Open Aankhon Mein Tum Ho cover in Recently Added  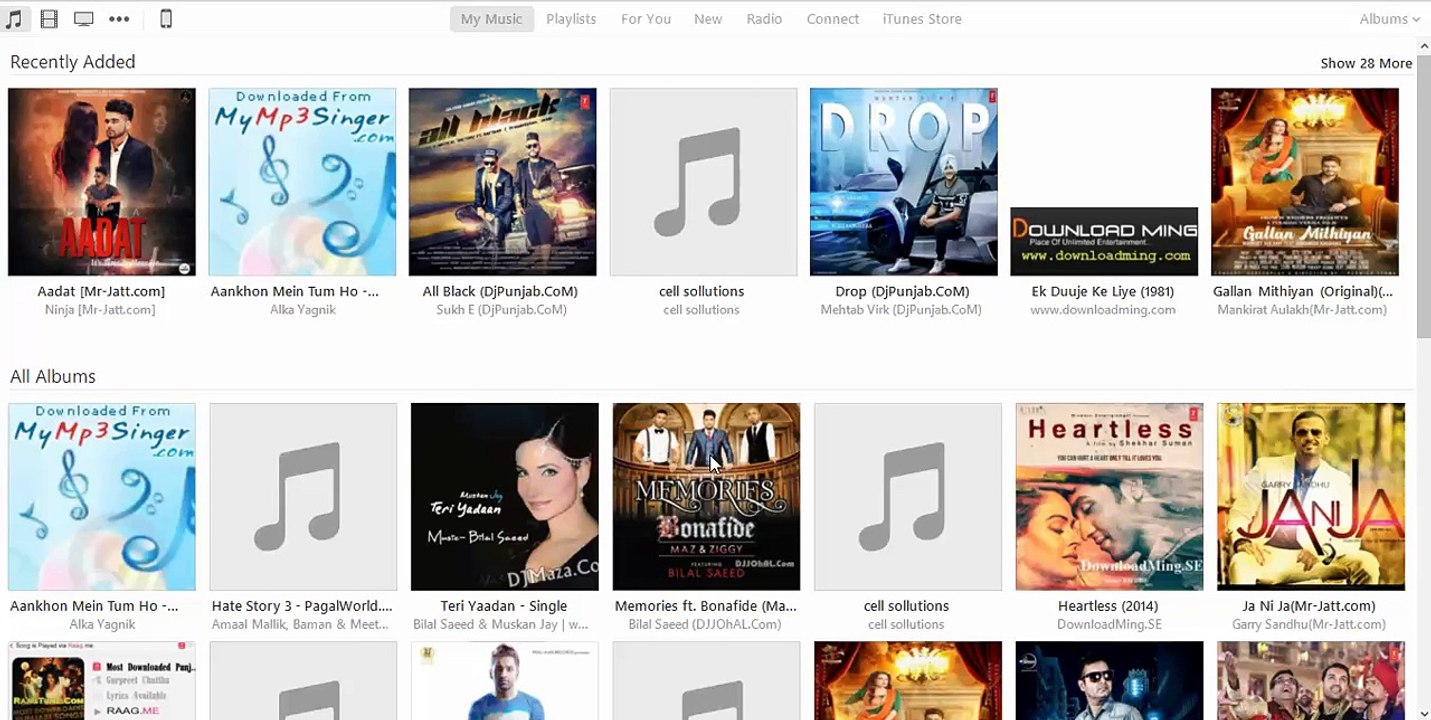coord(302,182)
